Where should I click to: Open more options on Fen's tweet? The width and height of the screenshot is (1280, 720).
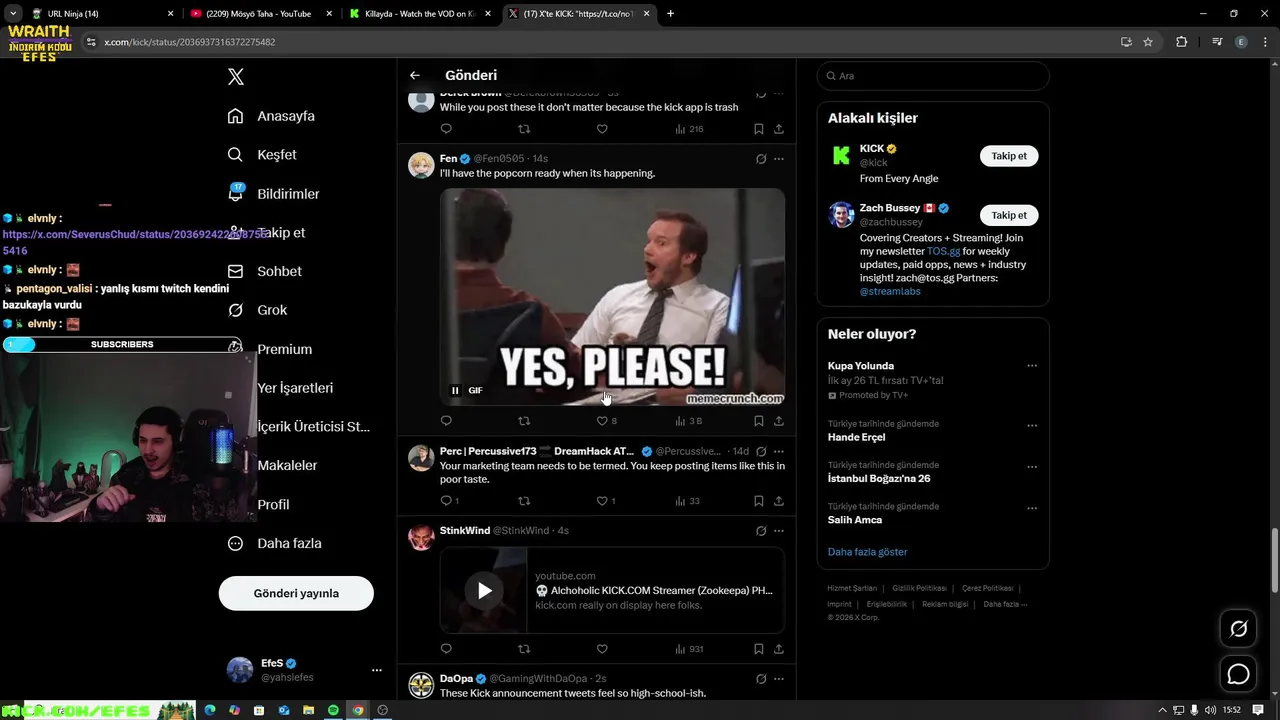[x=779, y=159]
